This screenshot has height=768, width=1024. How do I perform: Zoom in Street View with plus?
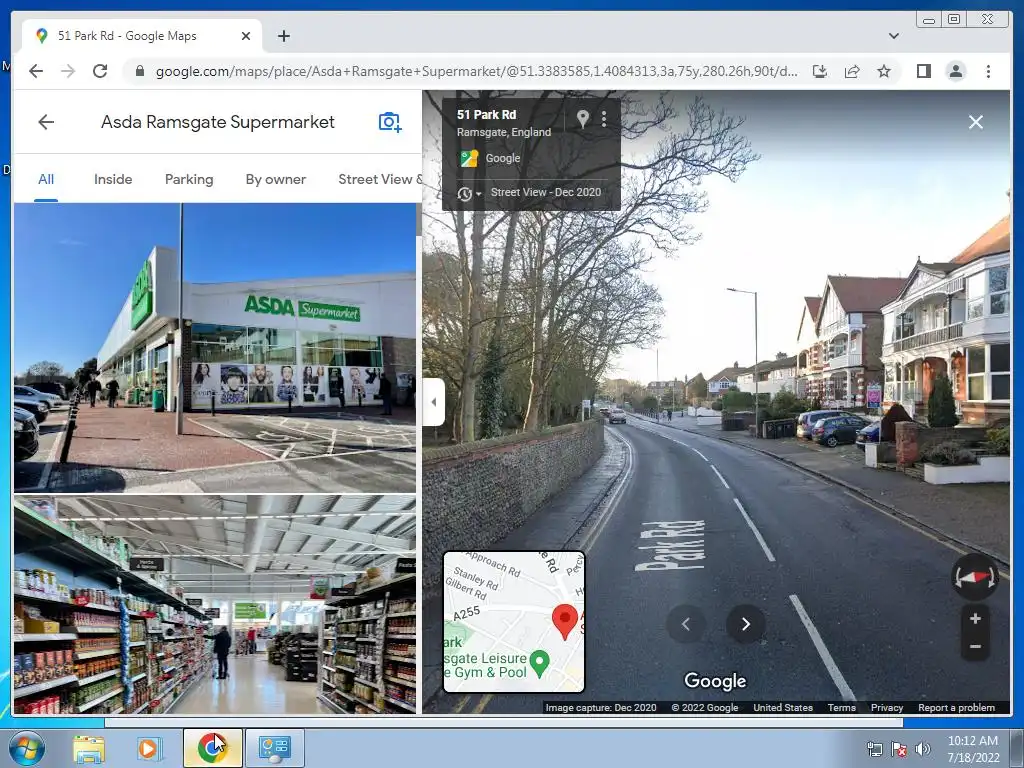(975, 618)
